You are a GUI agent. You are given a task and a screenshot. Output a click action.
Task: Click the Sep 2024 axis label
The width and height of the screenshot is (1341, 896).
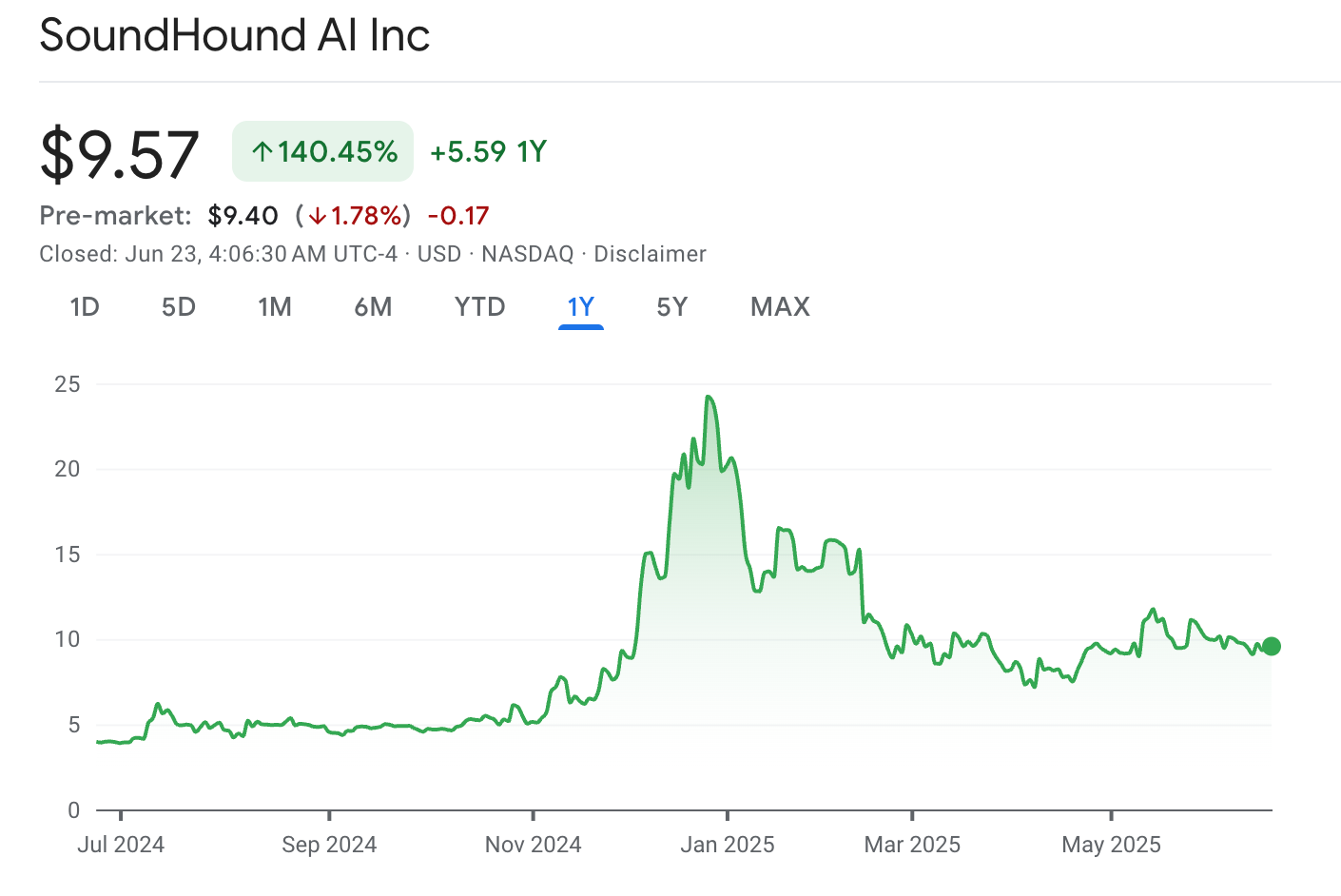[x=329, y=845]
